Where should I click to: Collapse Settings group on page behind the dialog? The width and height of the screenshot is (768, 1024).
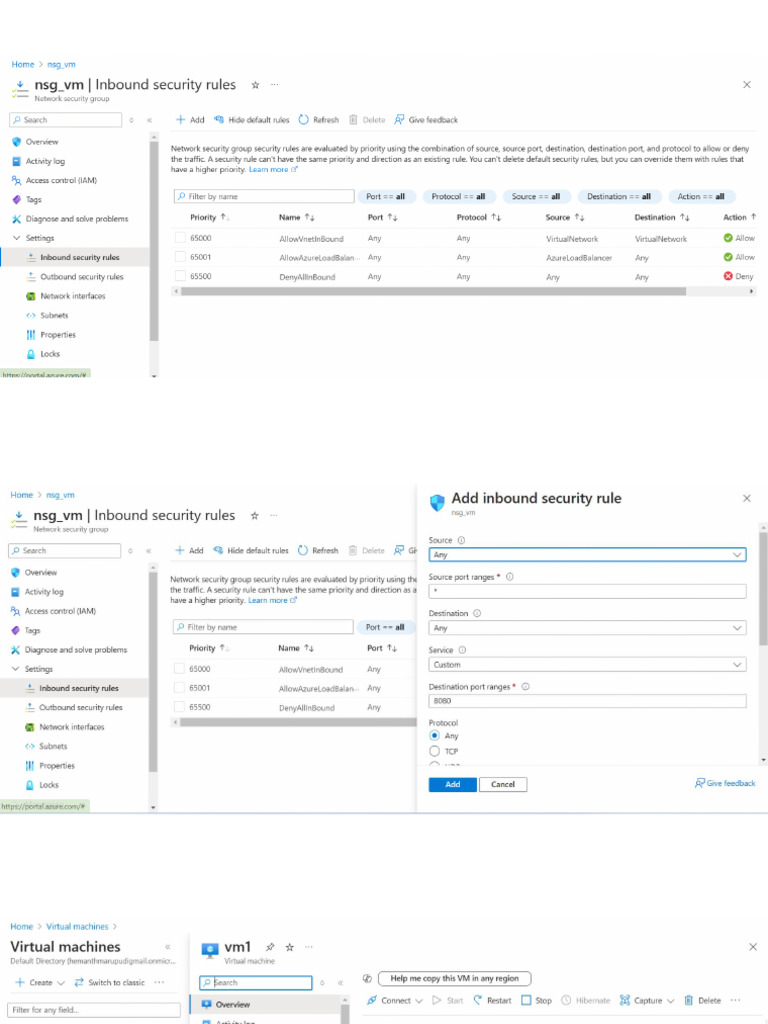16,669
